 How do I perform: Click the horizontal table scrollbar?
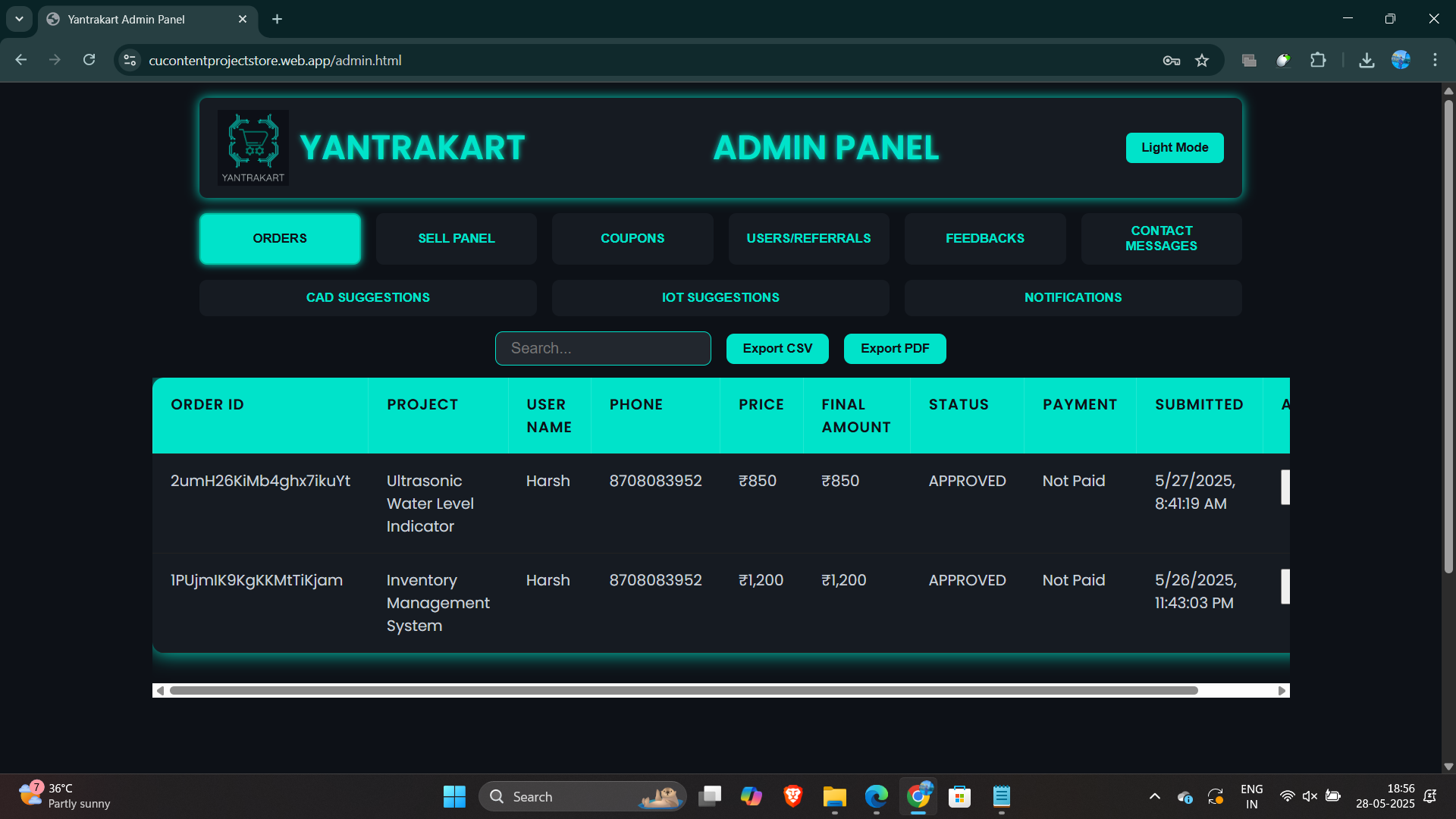click(682, 691)
